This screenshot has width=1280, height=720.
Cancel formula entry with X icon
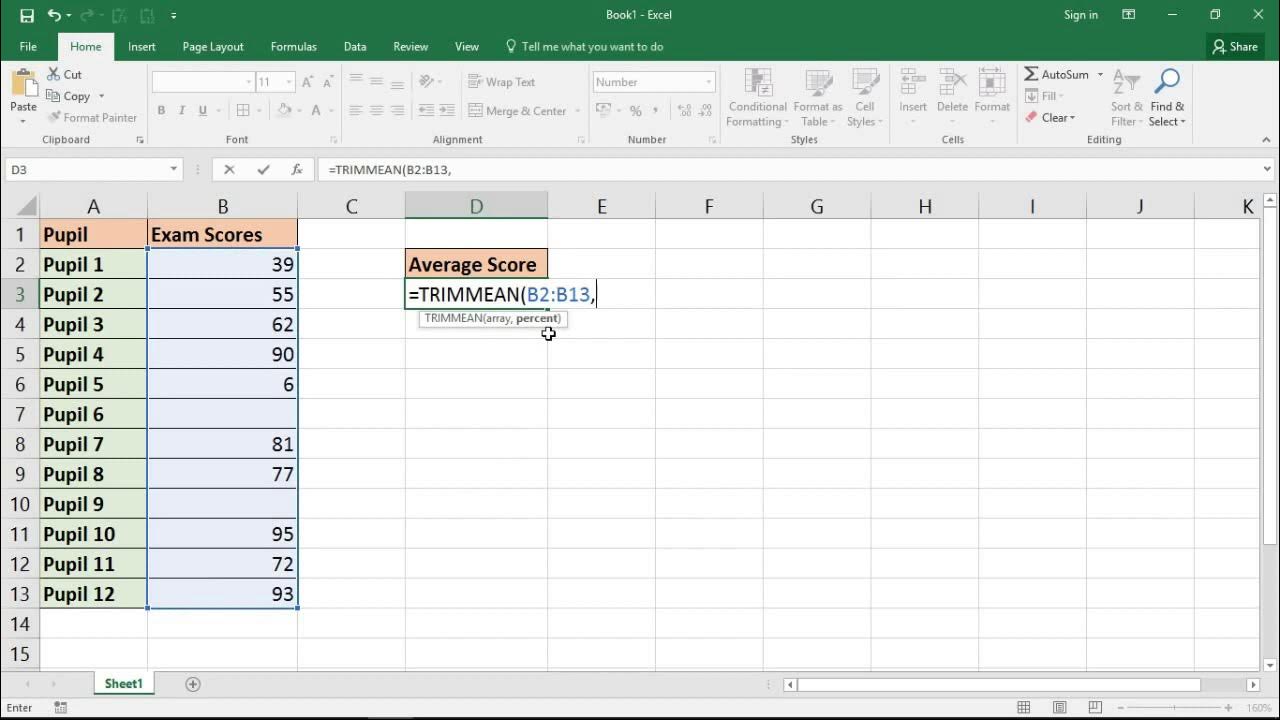(x=229, y=170)
